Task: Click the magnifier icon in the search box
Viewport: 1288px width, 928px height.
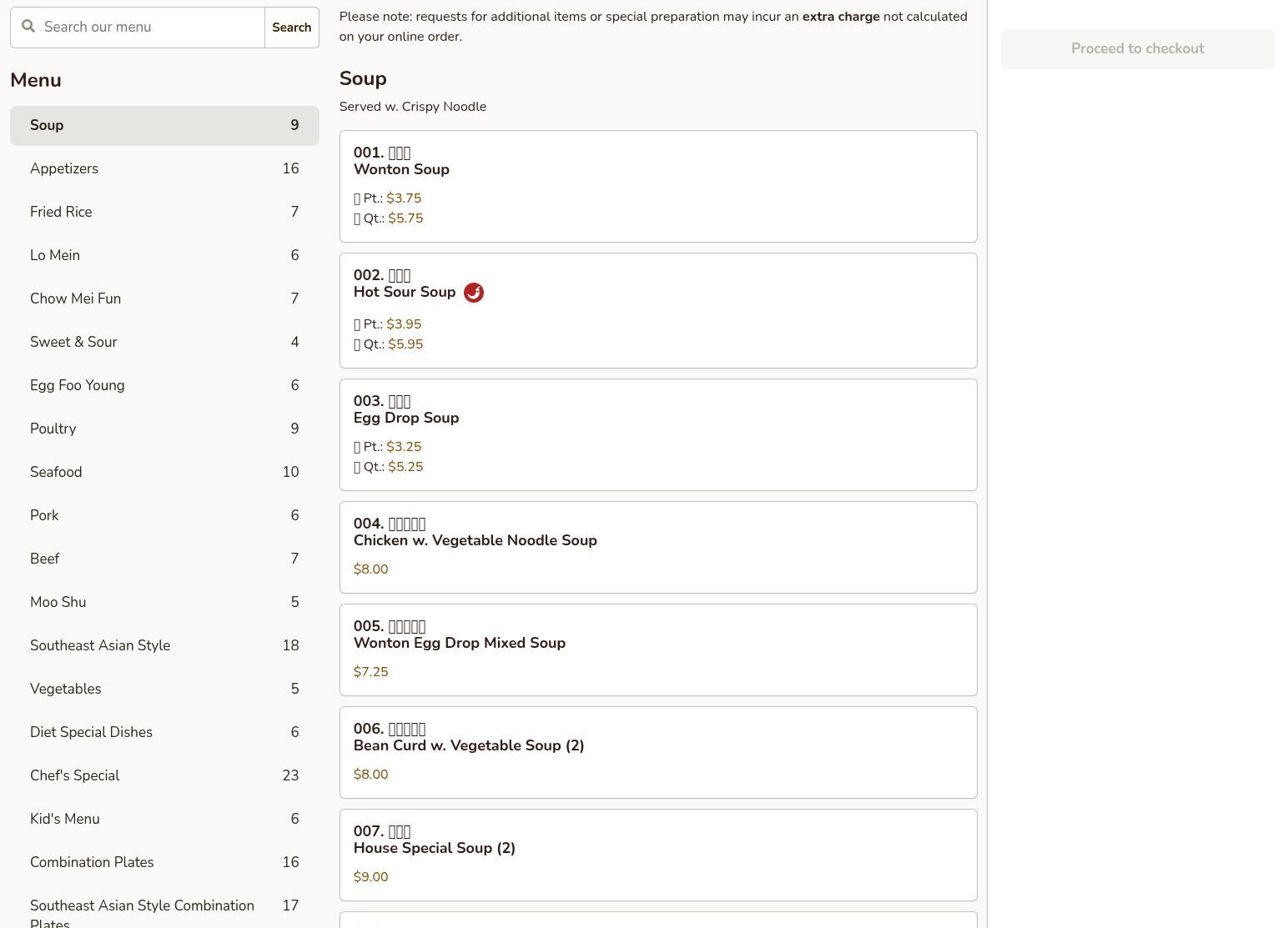Action: tap(28, 27)
